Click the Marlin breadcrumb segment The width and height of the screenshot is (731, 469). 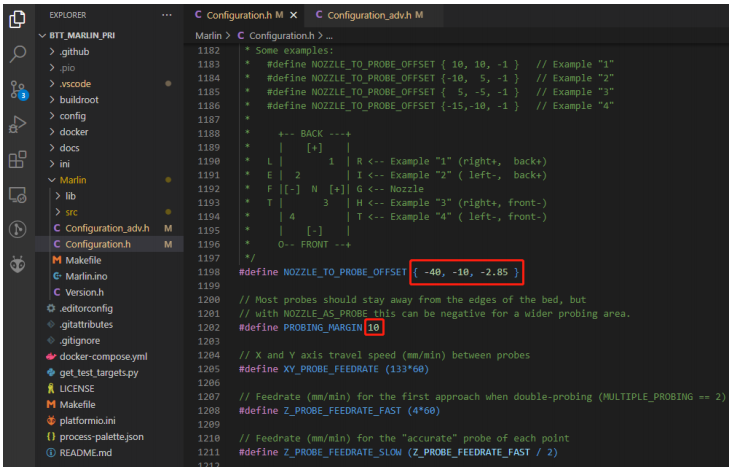pyautogui.click(x=208, y=35)
